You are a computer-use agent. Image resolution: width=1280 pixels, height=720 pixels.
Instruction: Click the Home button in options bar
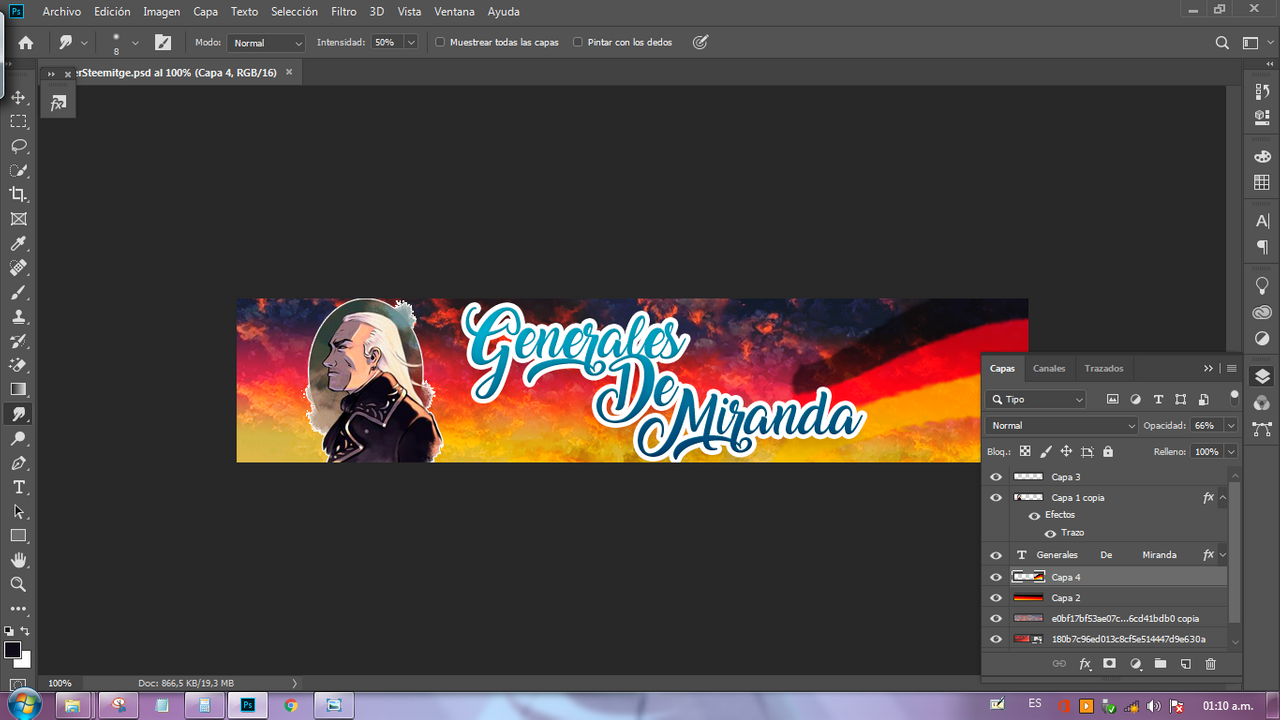pos(26,43)
